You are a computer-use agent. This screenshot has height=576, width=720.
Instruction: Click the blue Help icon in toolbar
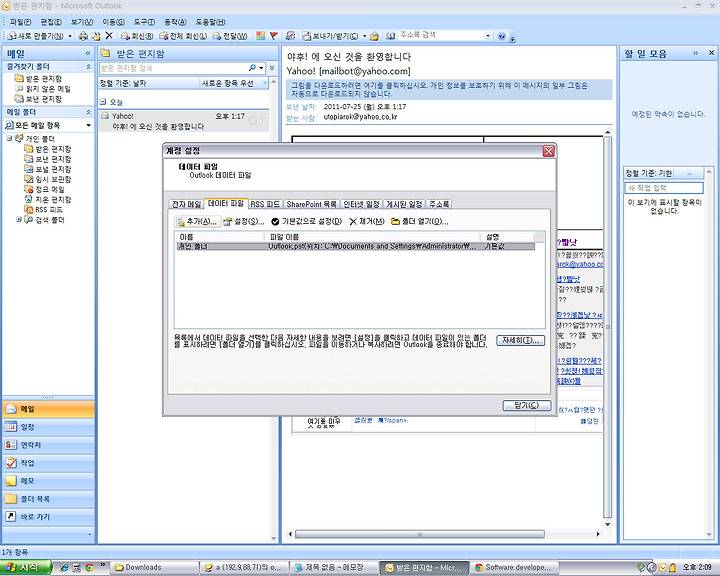tap(501, 36)
